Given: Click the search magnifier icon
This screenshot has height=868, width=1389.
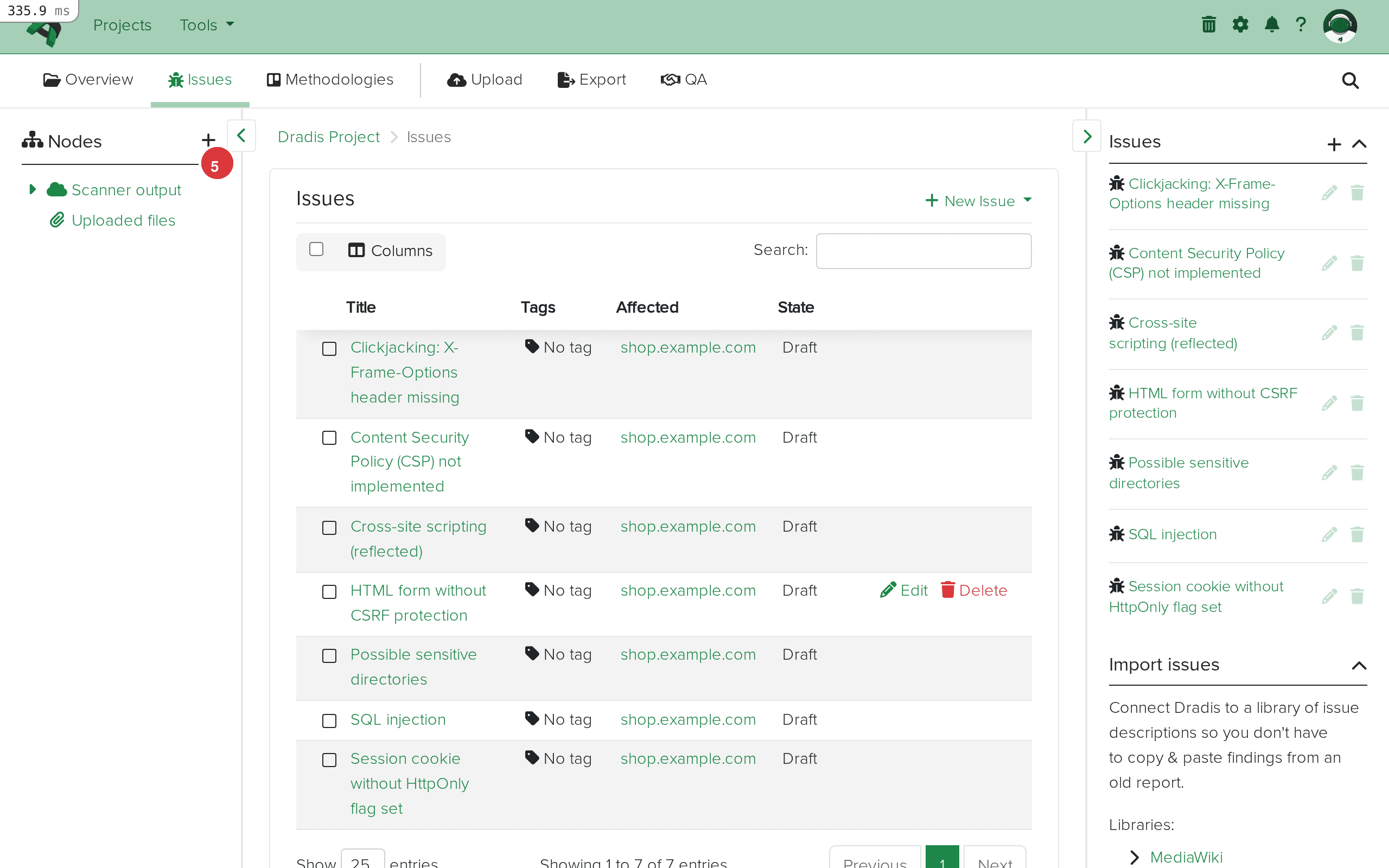Looking at the screenshot, I should point(1350,80).
